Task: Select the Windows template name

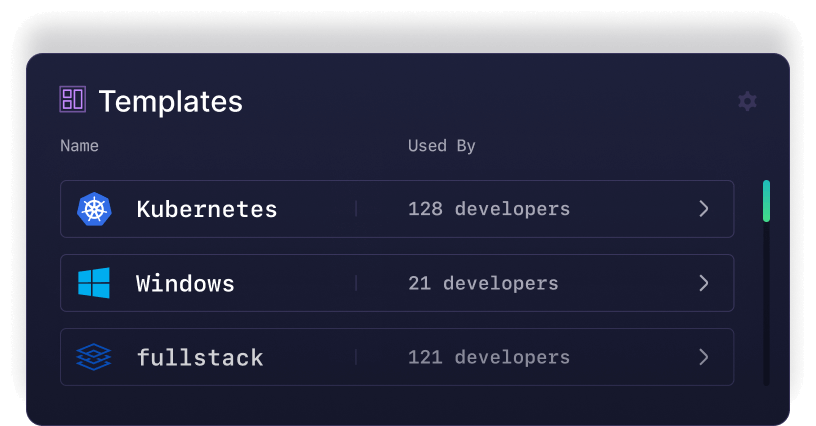Action: click(x=185, y=283)
